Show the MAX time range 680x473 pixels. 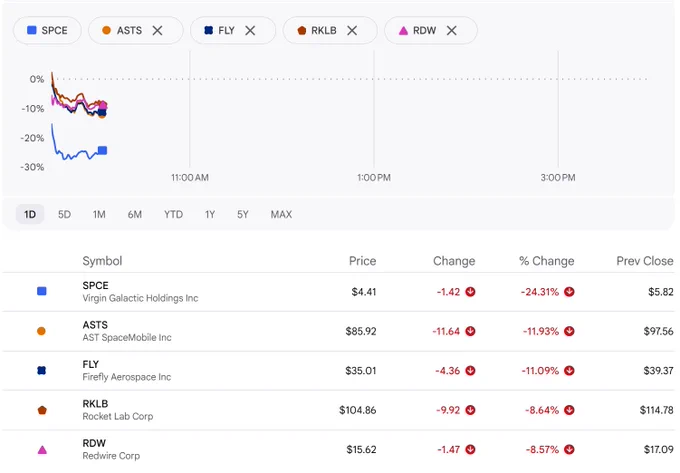coord(281,215)
